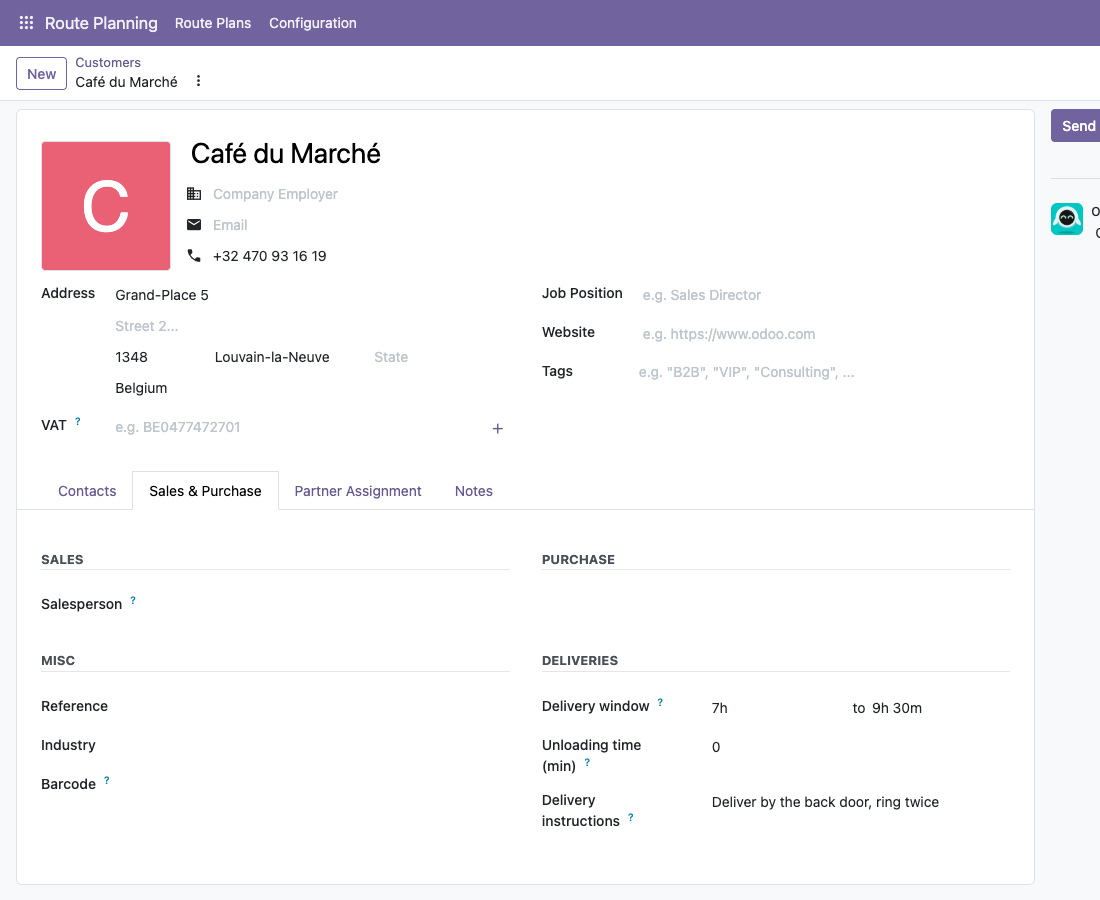Click the Delivery instructions text field

coord(860,802)
